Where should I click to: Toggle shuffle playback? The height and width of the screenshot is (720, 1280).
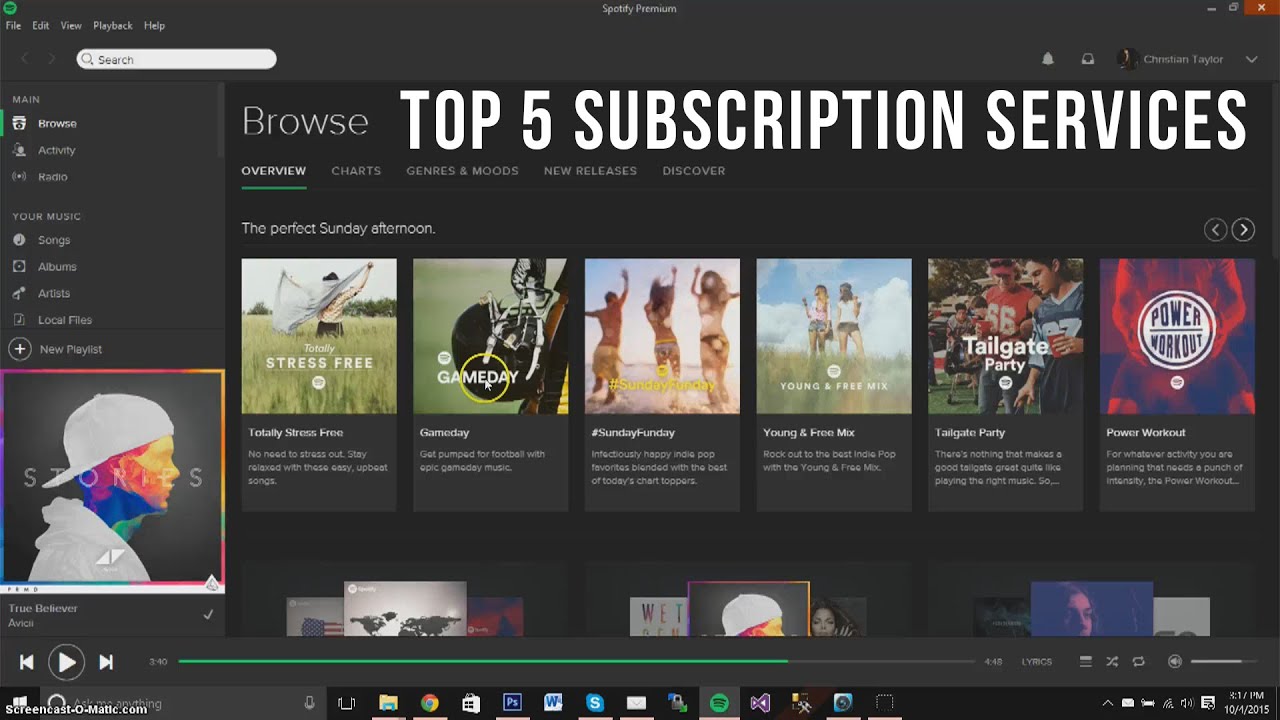pyautogui.click(x=1112, y=661)
